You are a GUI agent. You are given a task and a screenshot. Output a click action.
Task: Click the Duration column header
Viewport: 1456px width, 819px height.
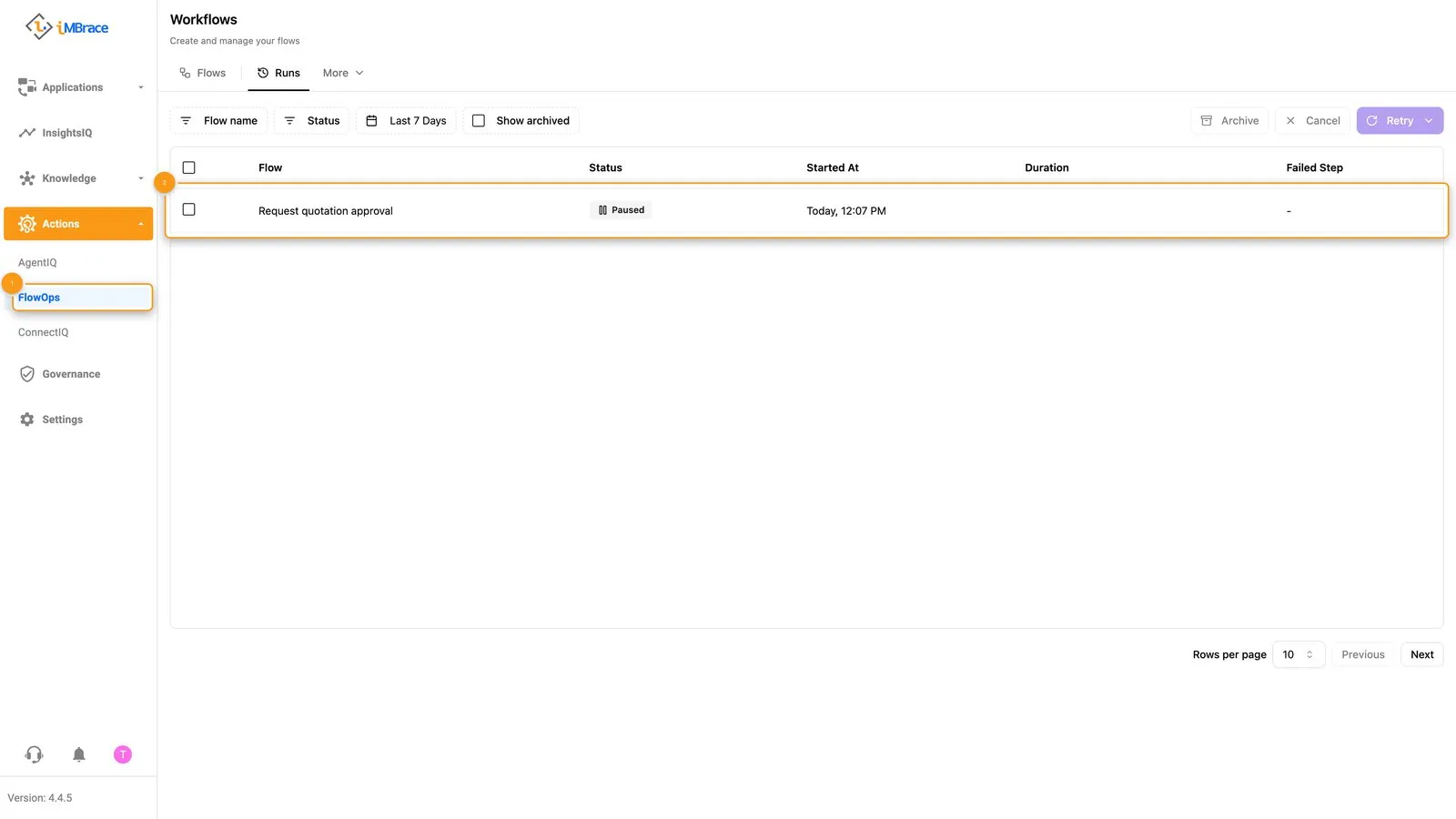pos(1046,167)
